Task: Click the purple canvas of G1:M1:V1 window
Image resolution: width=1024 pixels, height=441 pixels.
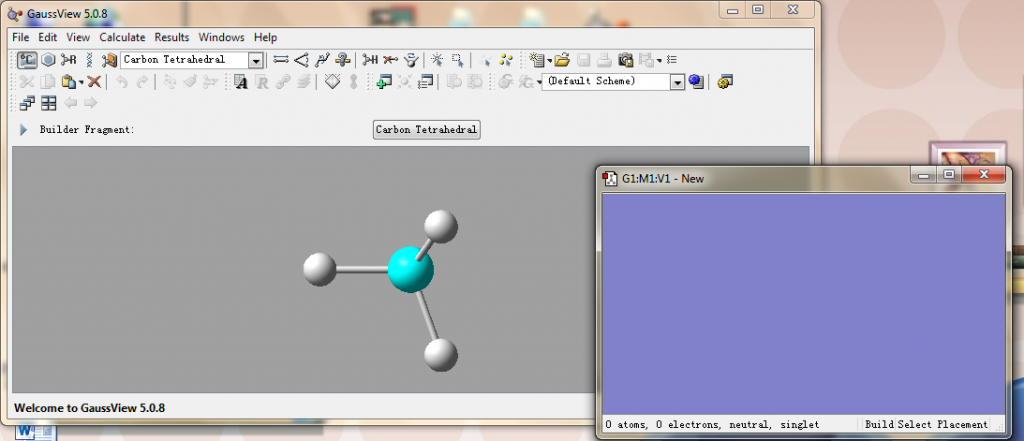Action: 803,304
